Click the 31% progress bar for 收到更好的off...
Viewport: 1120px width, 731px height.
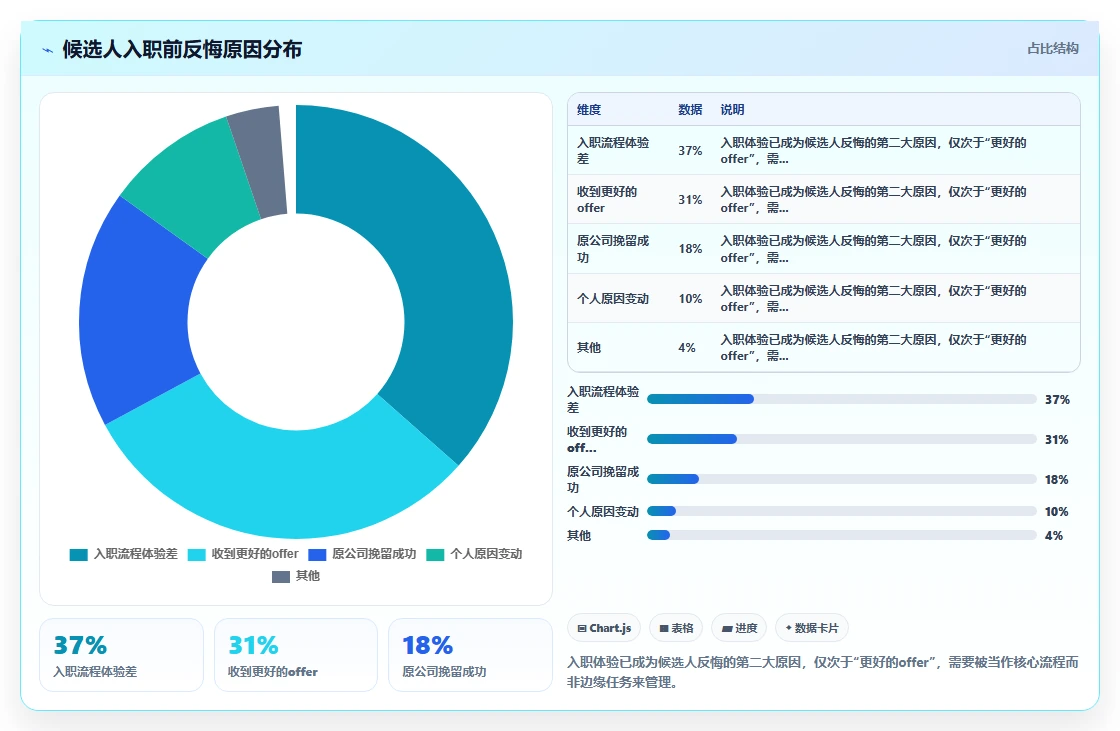point(841,439)
